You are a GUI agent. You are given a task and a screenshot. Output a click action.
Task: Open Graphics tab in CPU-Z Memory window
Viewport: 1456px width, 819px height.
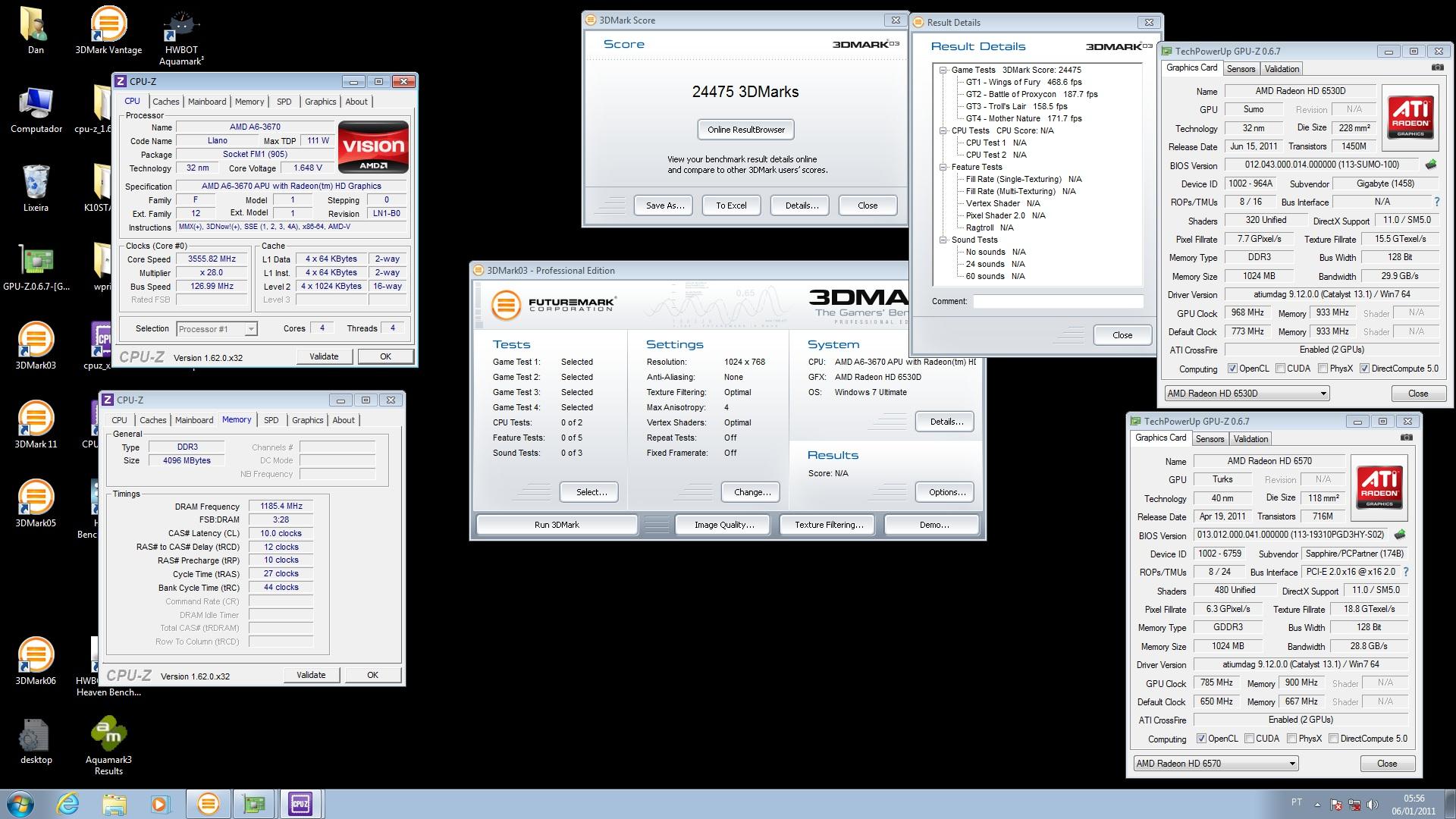(x=307, y=420)
